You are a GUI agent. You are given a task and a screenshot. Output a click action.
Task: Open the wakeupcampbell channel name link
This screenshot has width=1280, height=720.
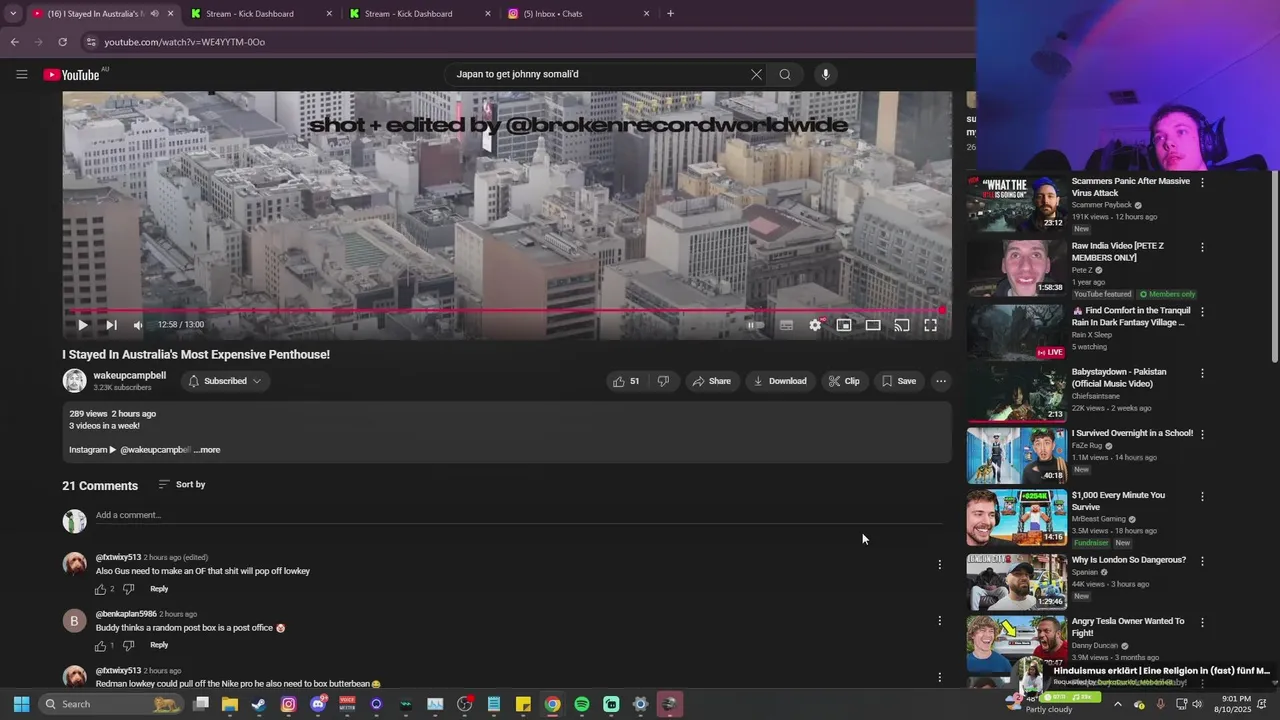(130, 376)
